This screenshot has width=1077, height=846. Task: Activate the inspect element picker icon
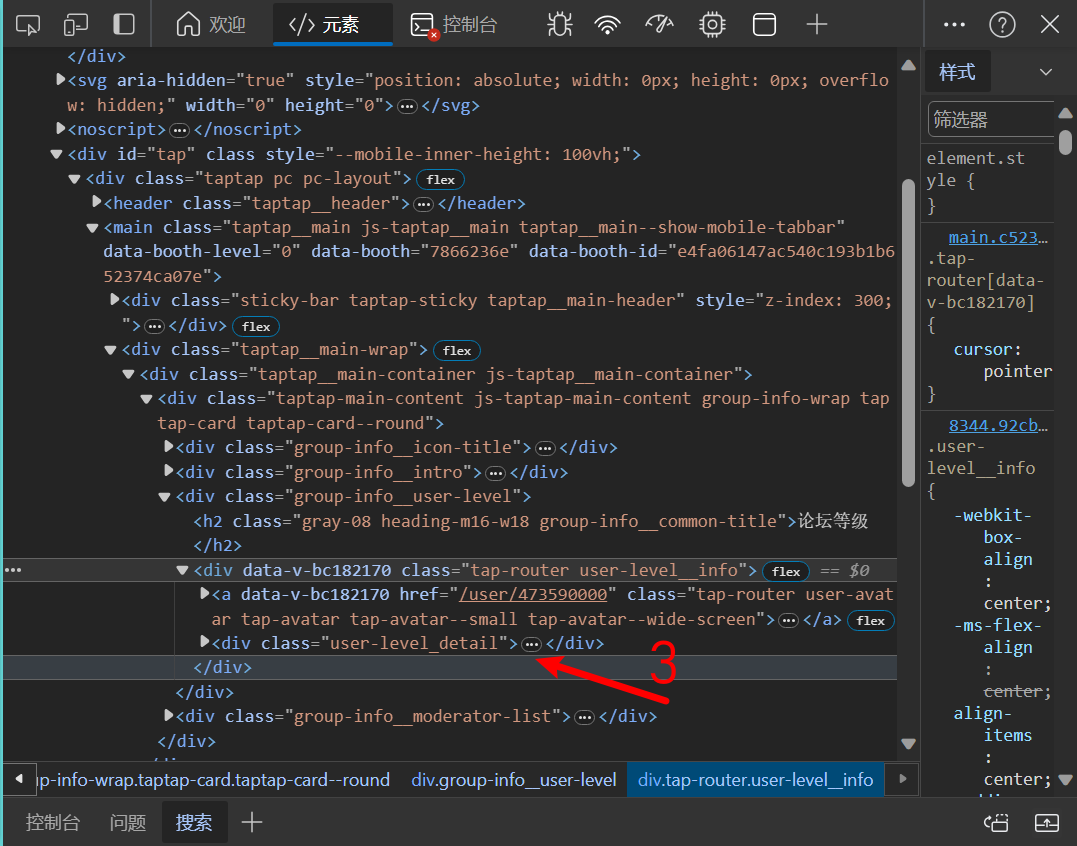point(27,25)
